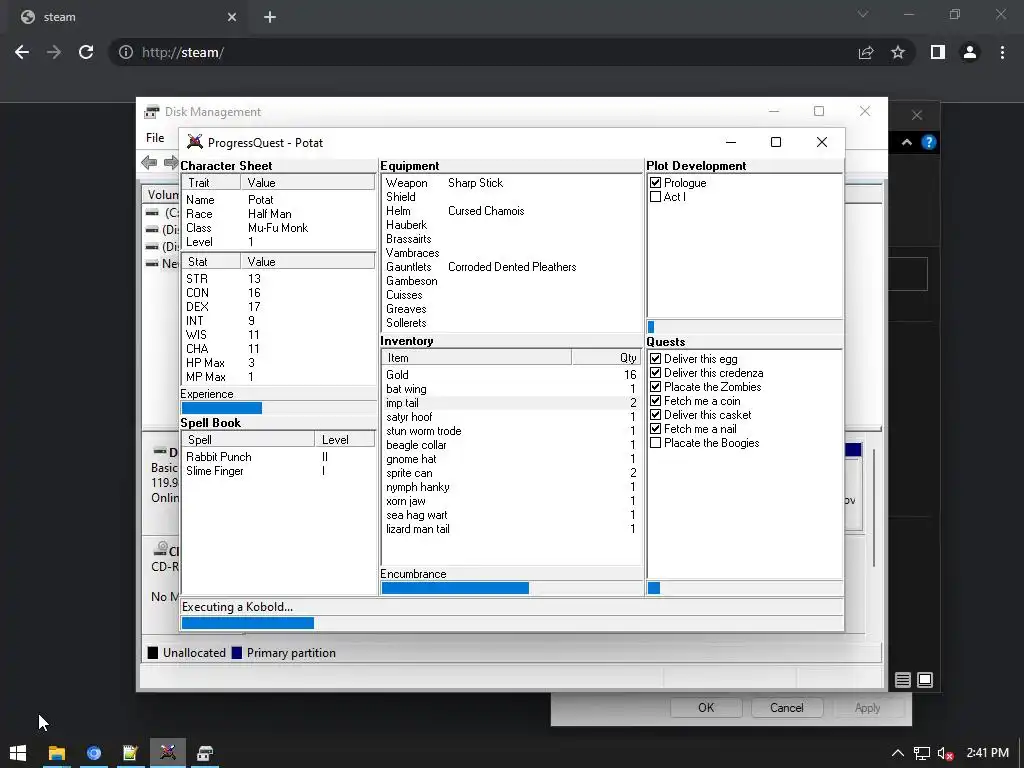Image resolution: width=1024 pixels, height=768 pixels.
Task: Click the Qty column header in Inventory
Action: point(606,358)
